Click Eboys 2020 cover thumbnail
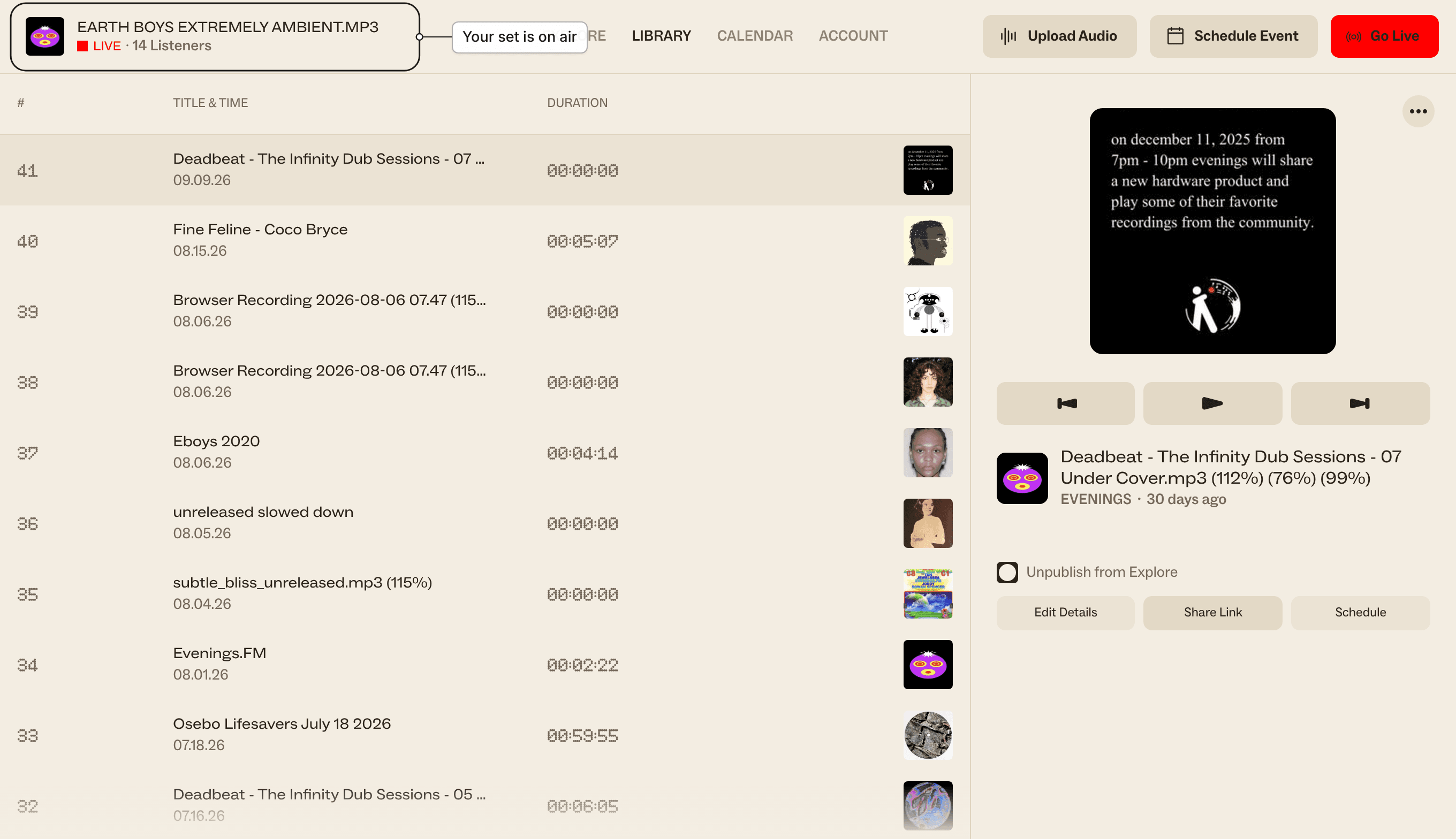1456x839 pixels. 928,453
